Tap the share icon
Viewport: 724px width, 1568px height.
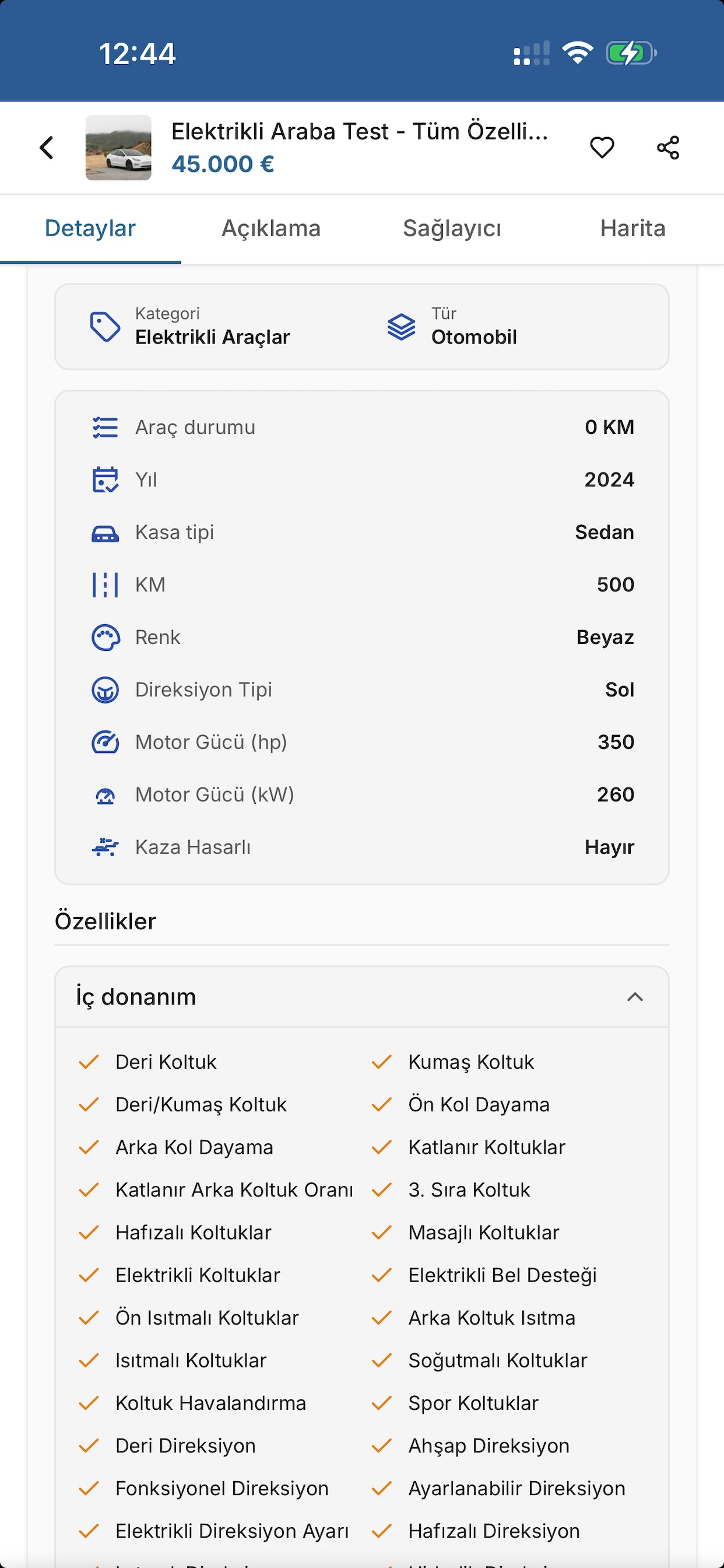point(667,148)
